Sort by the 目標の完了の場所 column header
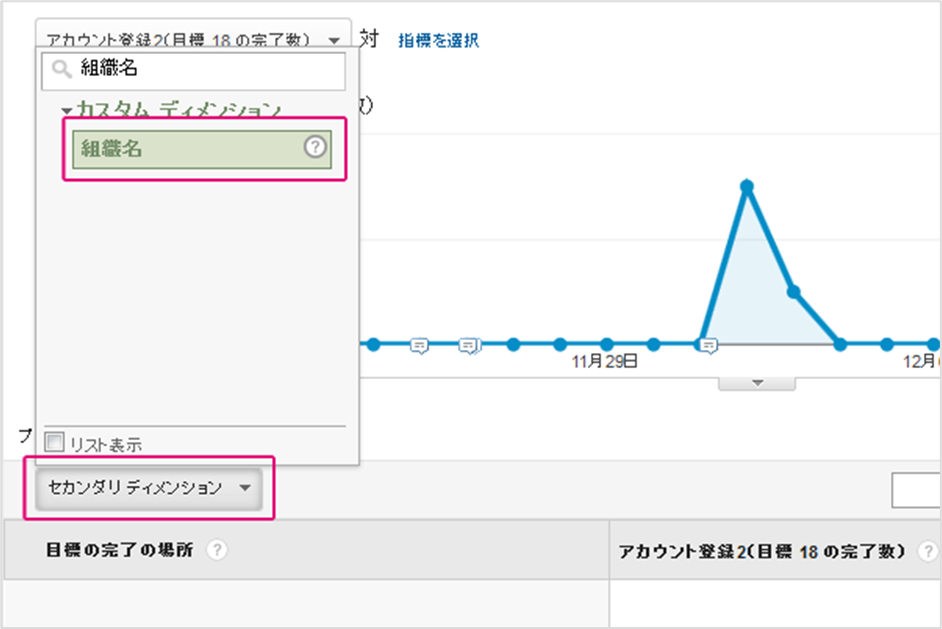942x629 pixels. click(120, 550)
